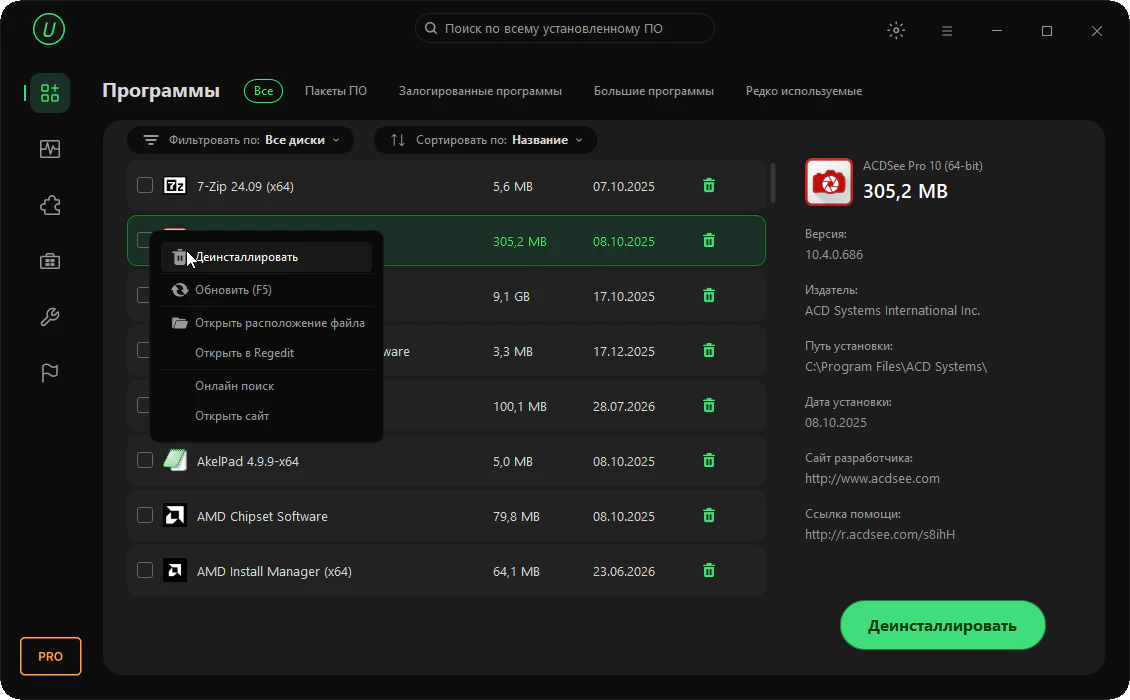Viewport: 1130px width, 700px height.
Task: Open the wrench tools sidebar icon
Action: click(50, 317)
